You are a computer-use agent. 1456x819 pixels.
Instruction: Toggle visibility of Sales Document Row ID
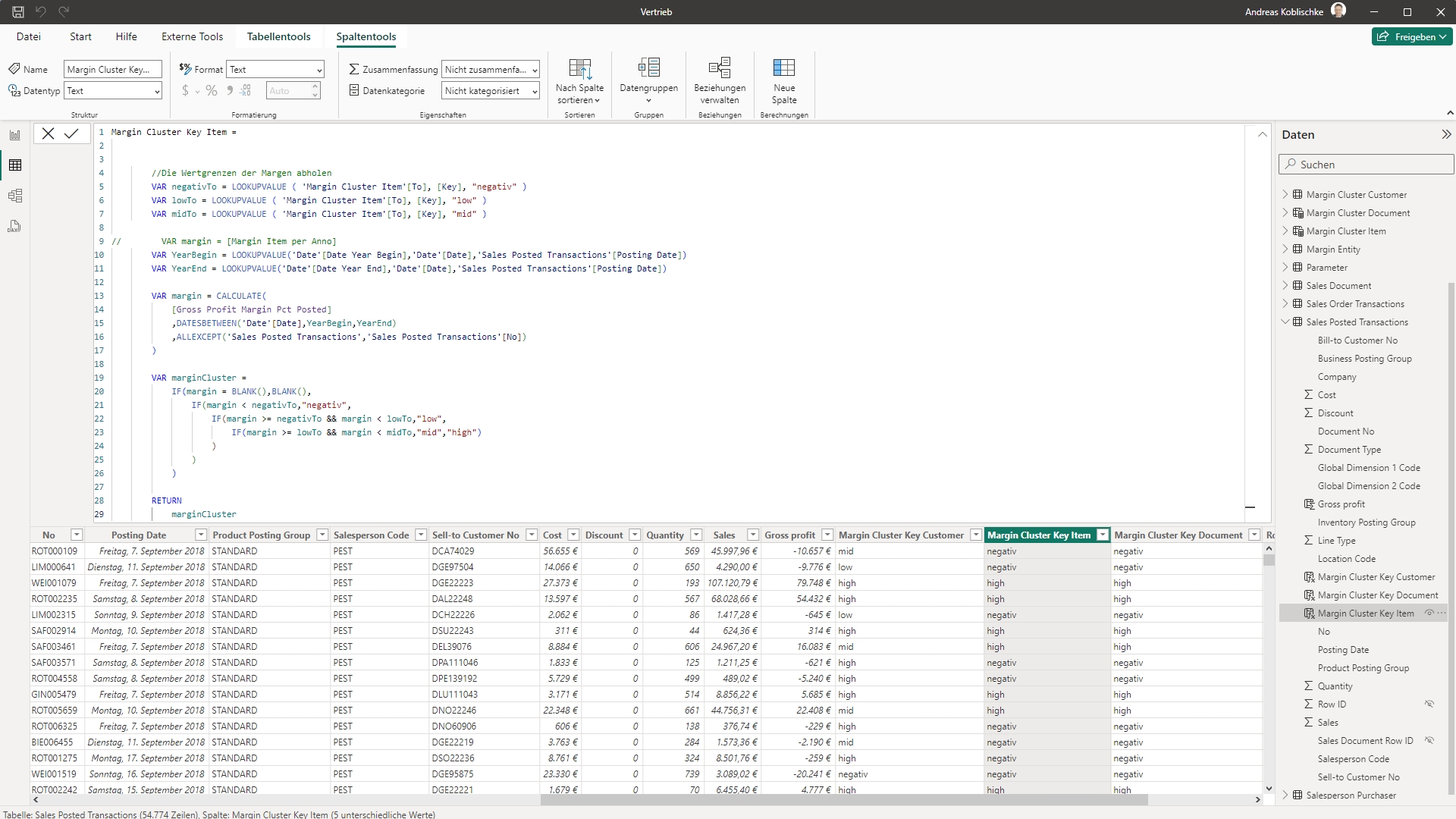pyautogui.click(x=1429, y=740)
